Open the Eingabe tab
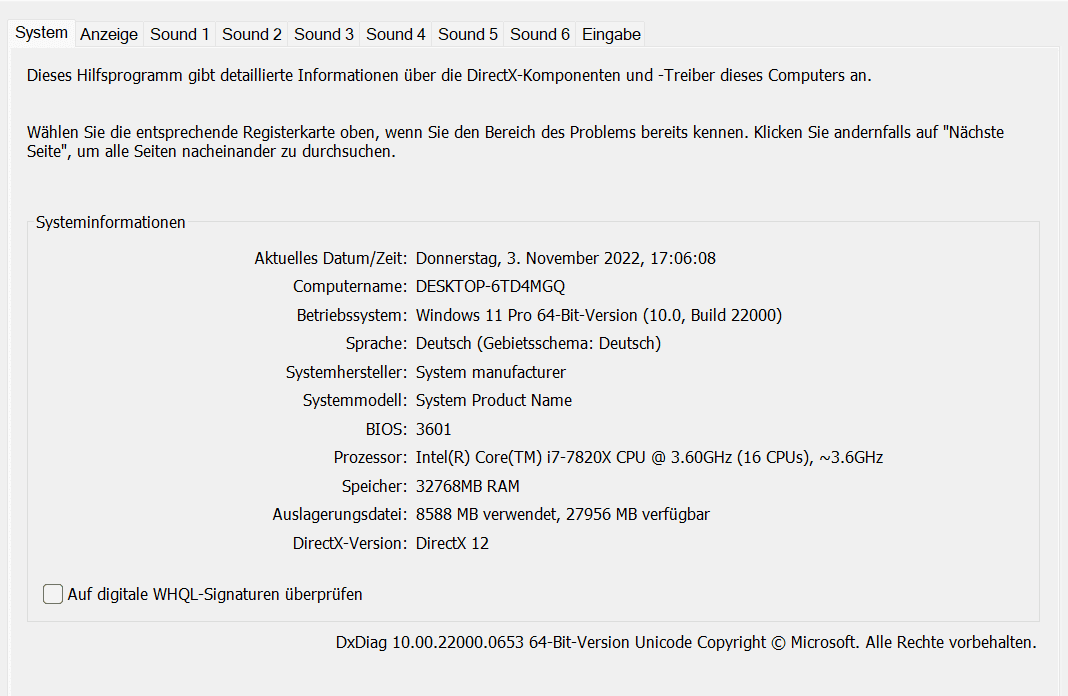 point(611,34)
